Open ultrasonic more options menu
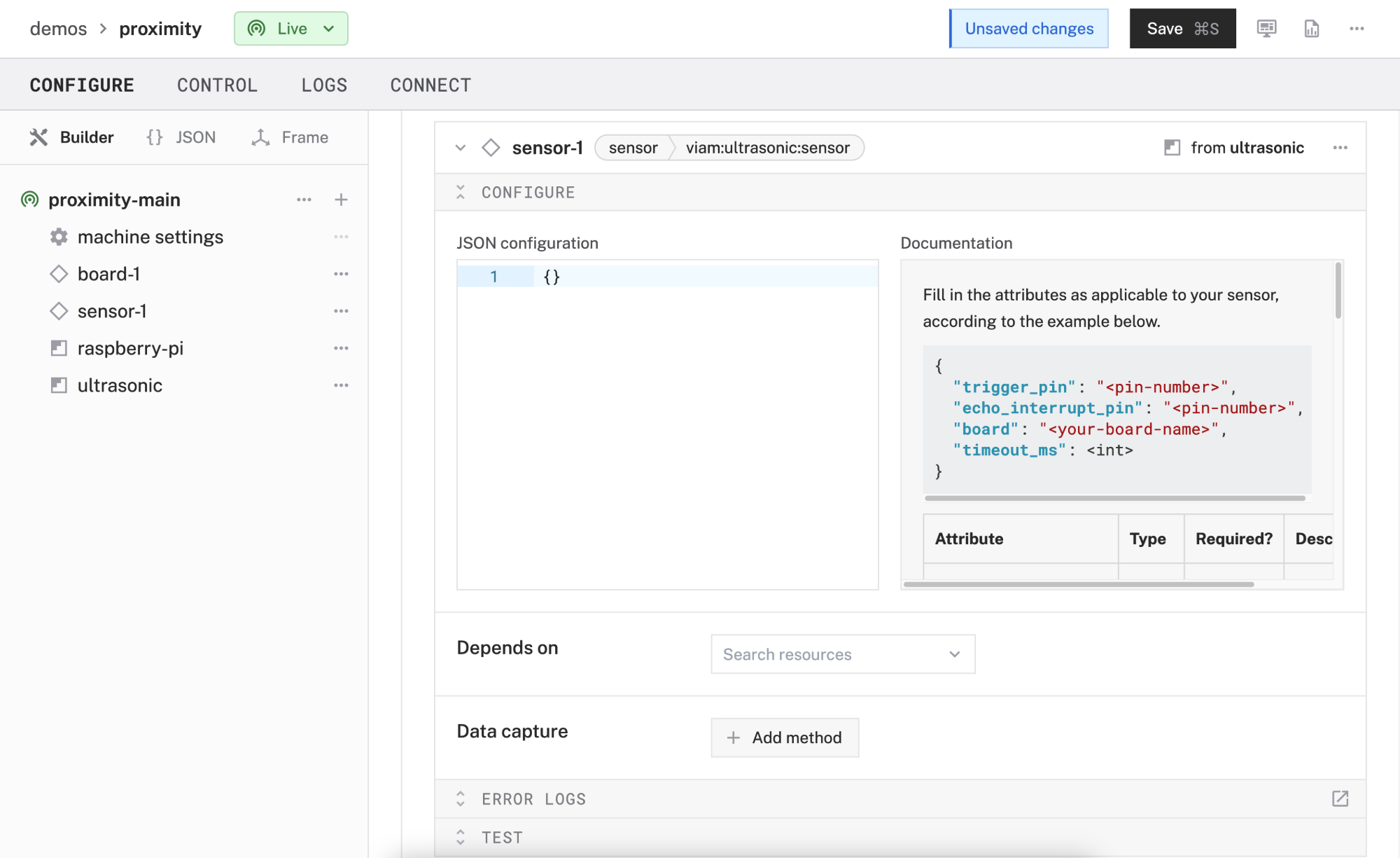Screen dimensions: 1400x858 pyautogui.click(x=341, y=385)
